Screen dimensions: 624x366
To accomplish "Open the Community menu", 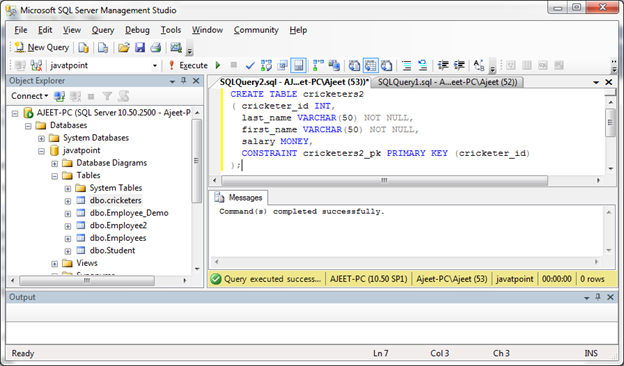I will [x=256, y=30].
